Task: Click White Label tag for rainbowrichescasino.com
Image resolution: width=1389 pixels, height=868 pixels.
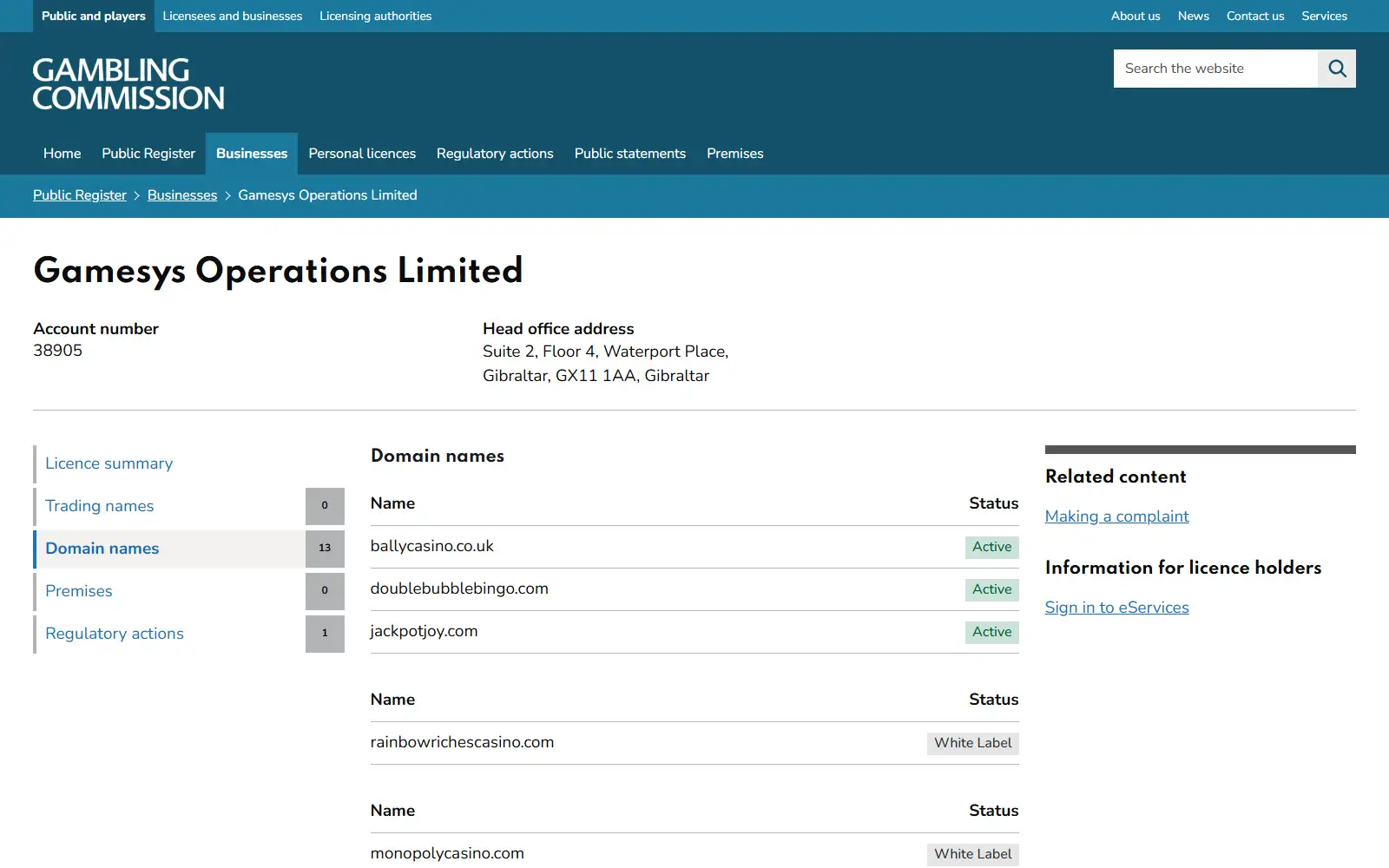Action: pos(973,743)
